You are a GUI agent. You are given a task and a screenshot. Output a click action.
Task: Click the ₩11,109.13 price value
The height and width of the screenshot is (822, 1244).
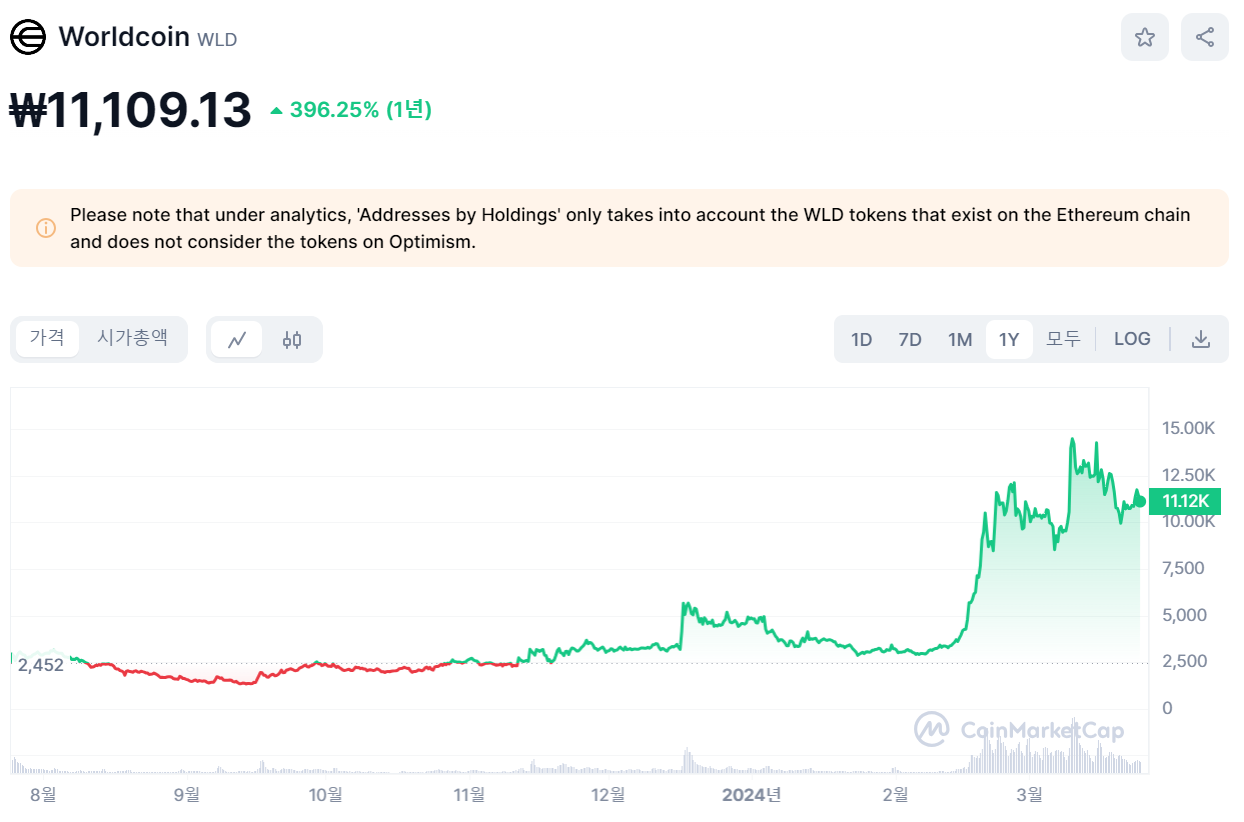(130, 110)
